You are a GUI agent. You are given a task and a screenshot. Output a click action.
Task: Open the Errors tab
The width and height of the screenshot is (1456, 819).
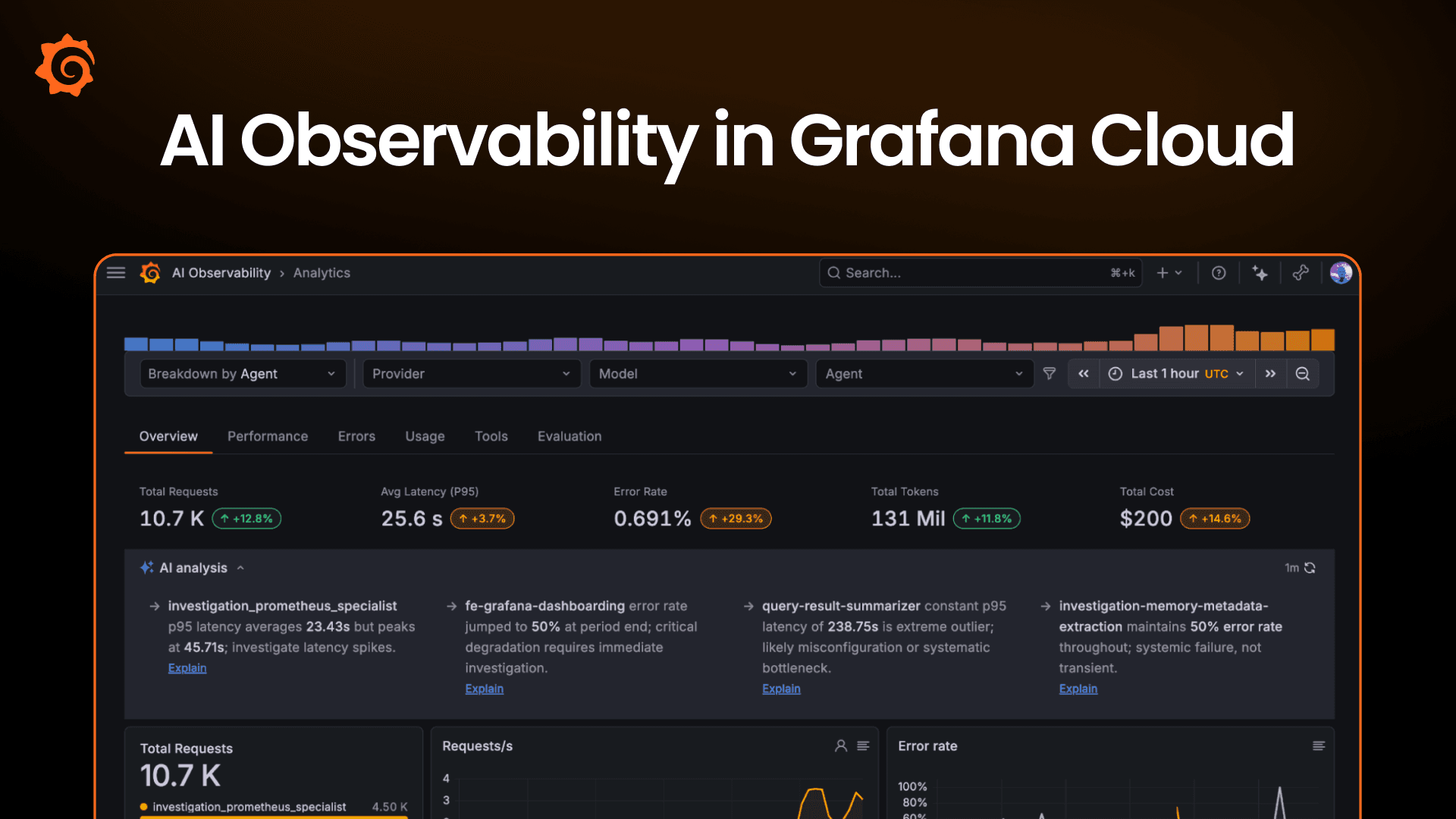coord(356,436)
